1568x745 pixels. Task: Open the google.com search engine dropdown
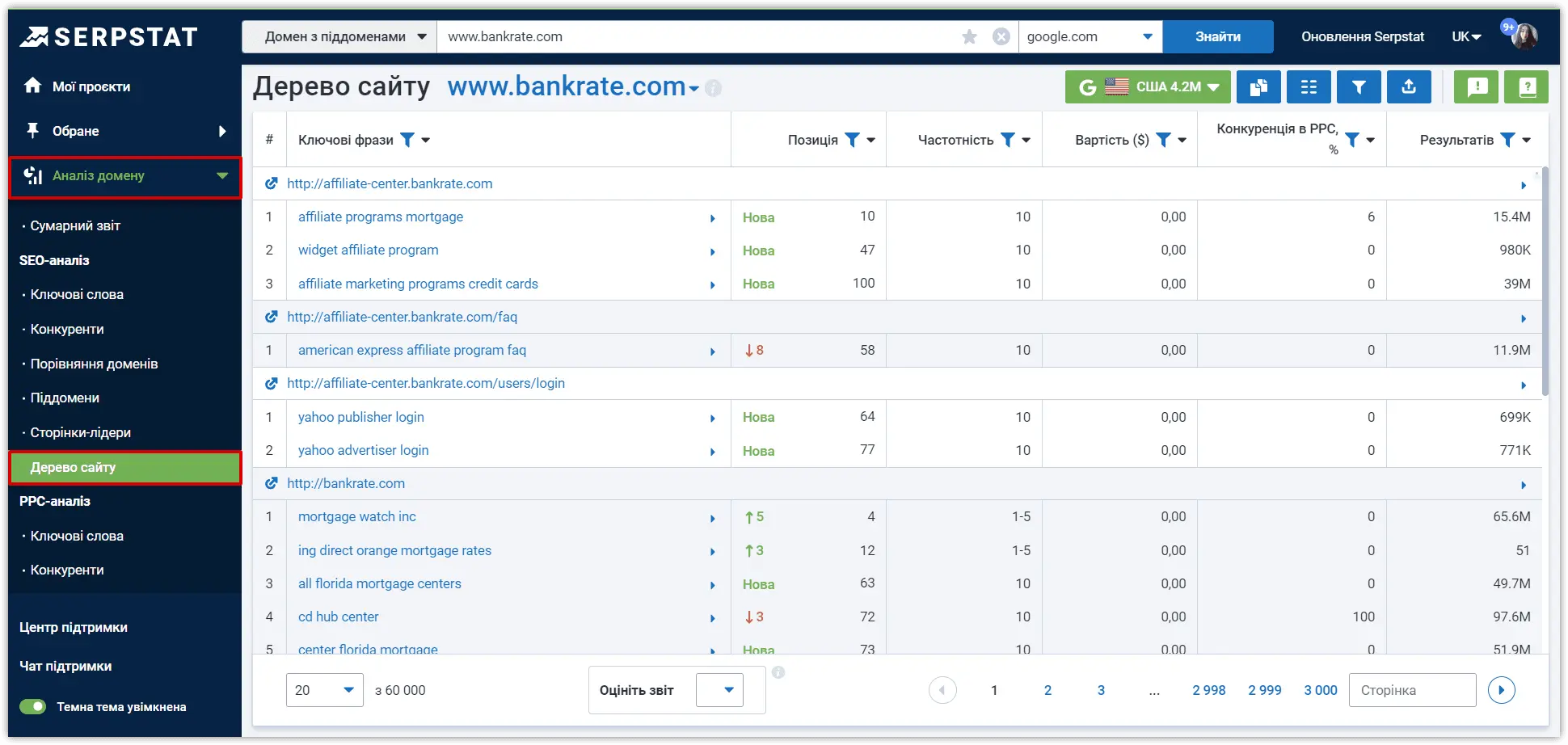click(x=1090, y=36)
